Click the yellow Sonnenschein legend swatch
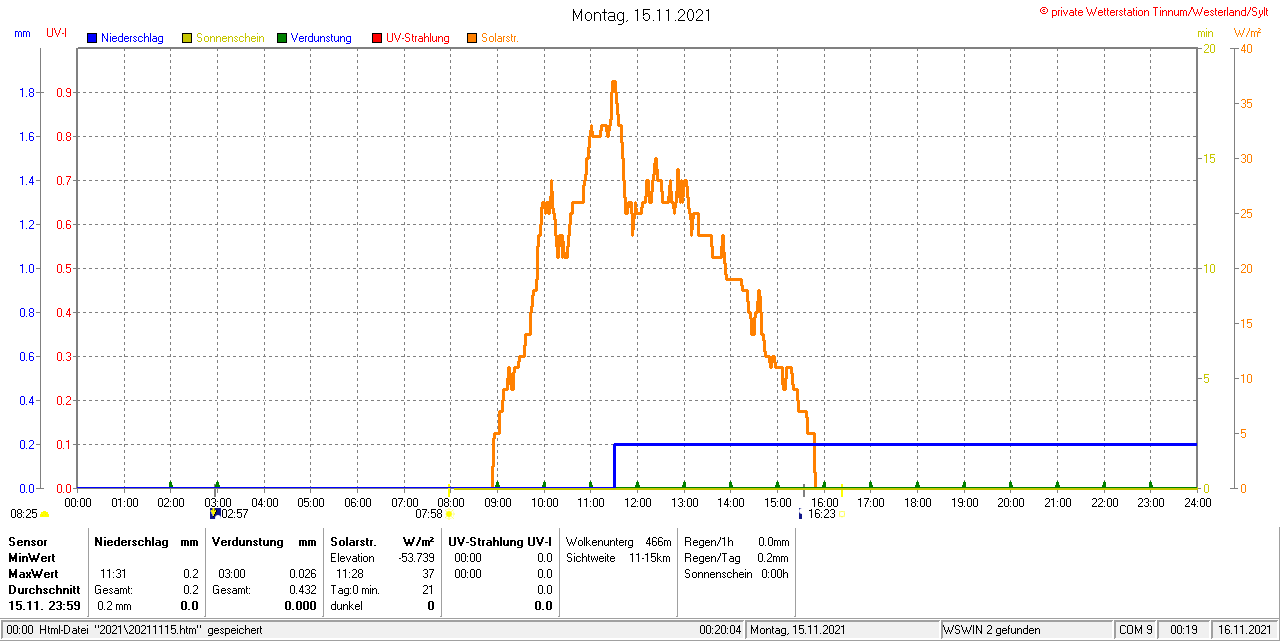Viewport: 1280px width, 641px height. click(187, 38)
